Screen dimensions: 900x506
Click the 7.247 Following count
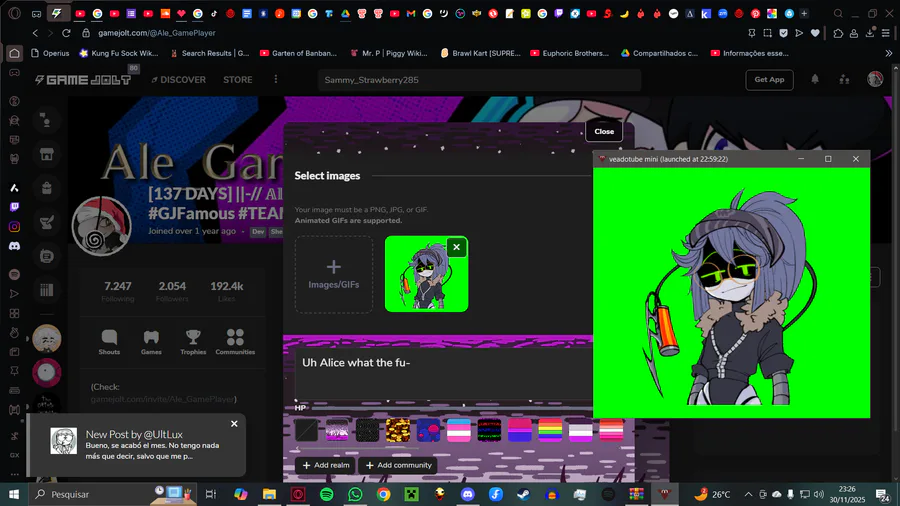point(118,290)
